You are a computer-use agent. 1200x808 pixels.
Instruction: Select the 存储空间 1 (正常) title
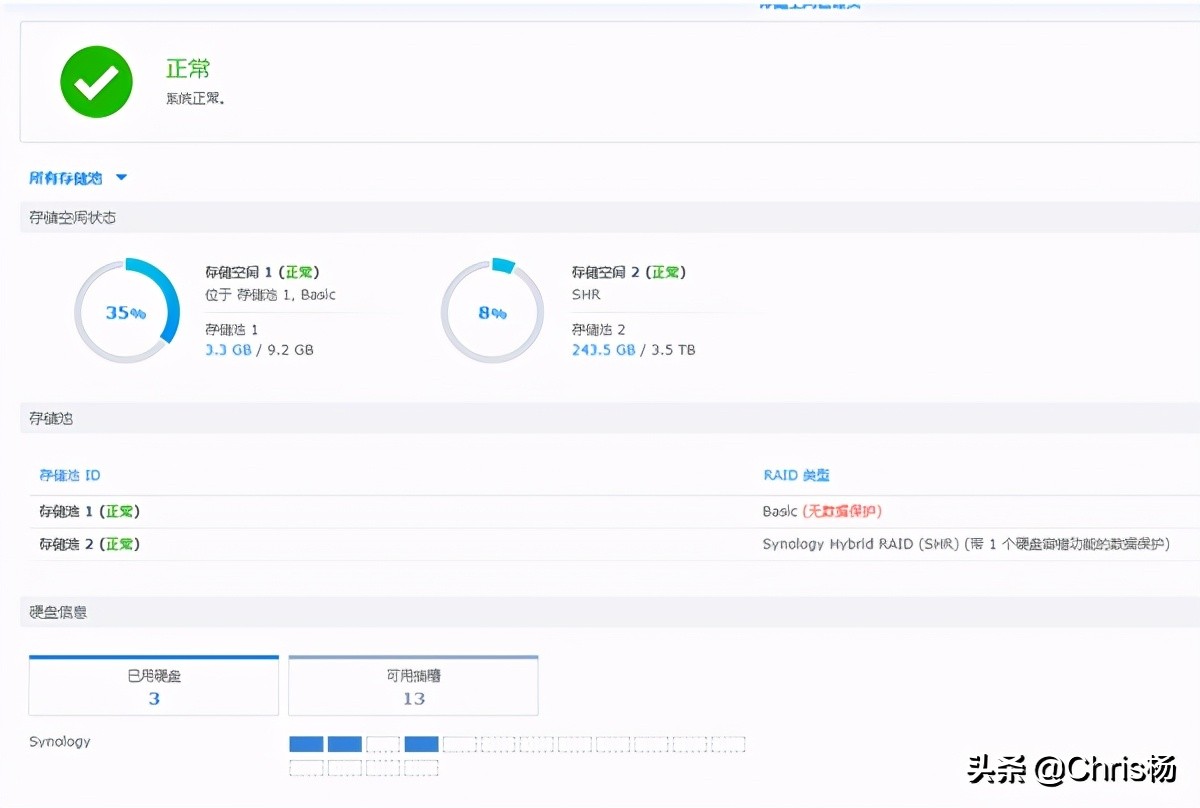(x=262, y=272)
